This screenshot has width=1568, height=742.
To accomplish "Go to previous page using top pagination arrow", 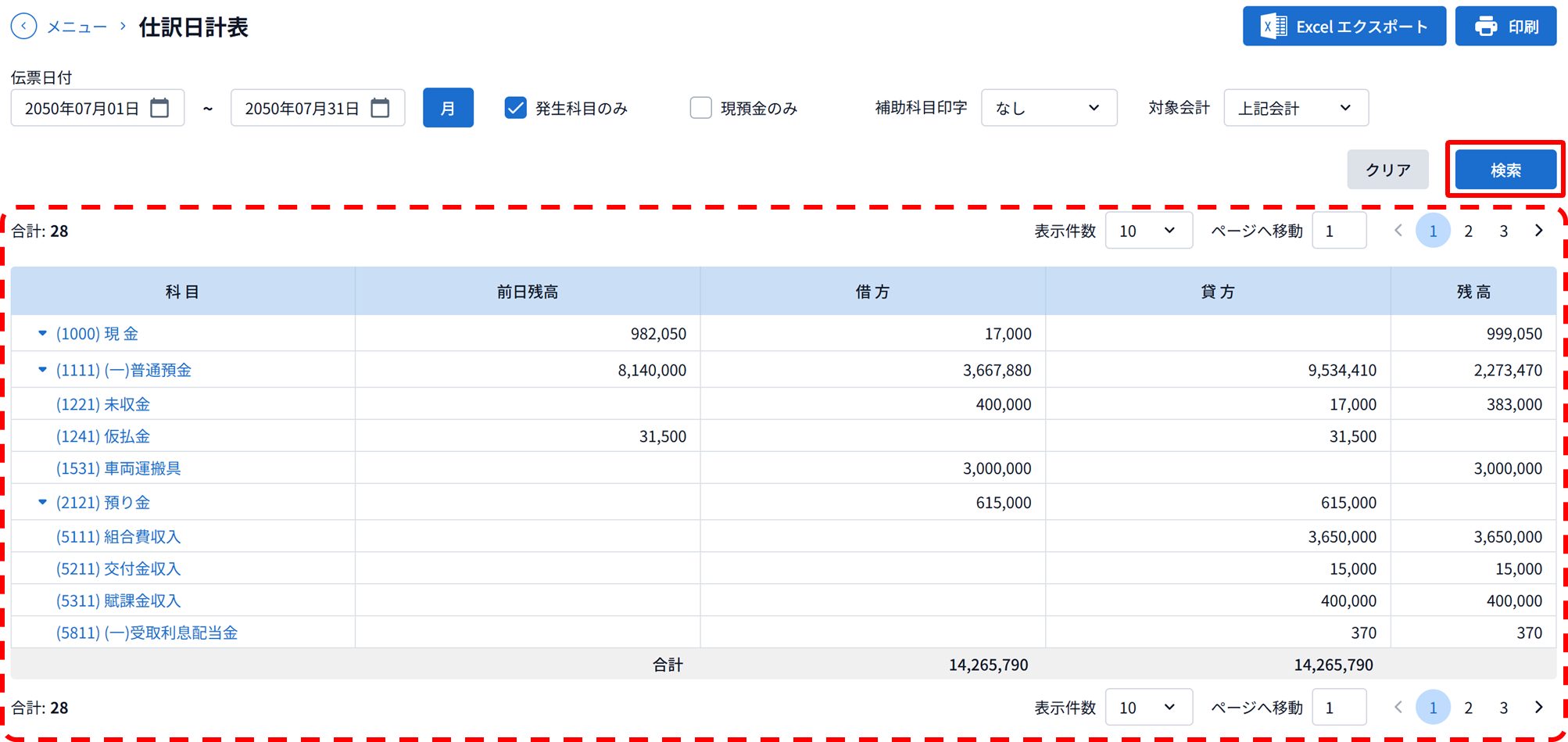I will click(x=1398, y=231).
